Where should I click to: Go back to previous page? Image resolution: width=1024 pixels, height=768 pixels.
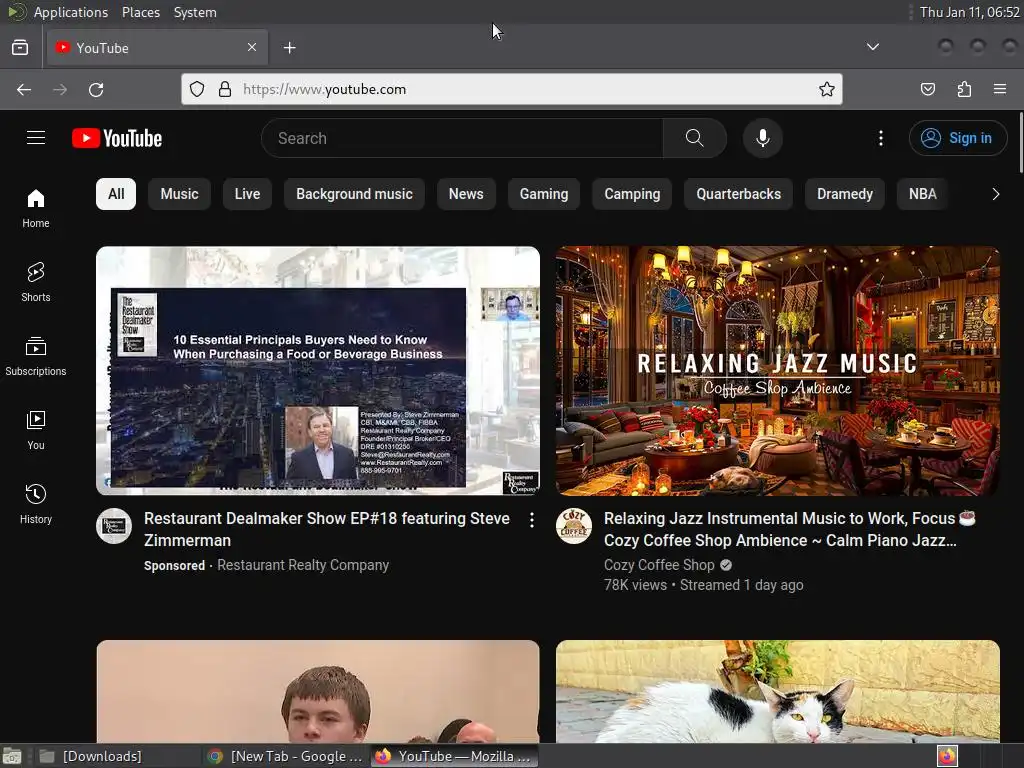point(24,89)
